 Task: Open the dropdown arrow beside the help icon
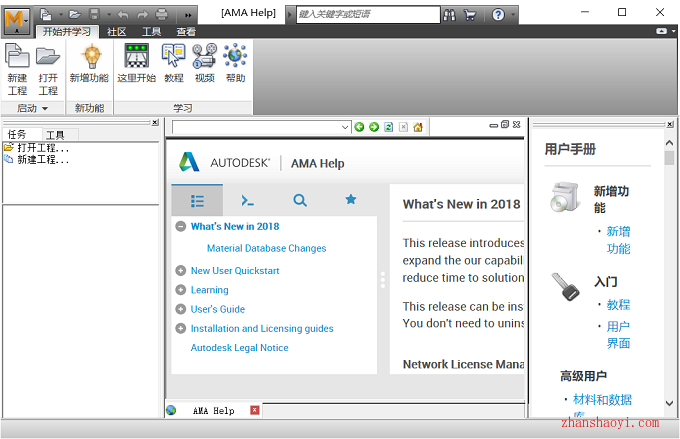pos(513,15)
